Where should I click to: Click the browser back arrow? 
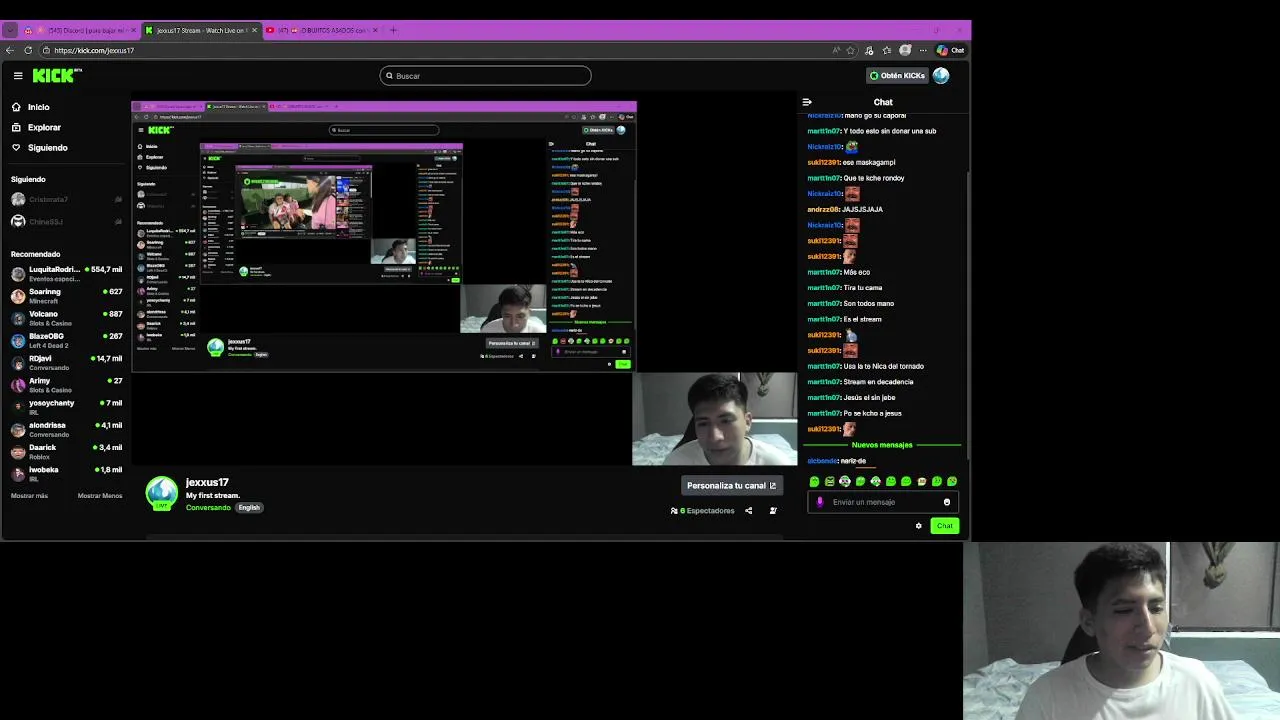10,50
